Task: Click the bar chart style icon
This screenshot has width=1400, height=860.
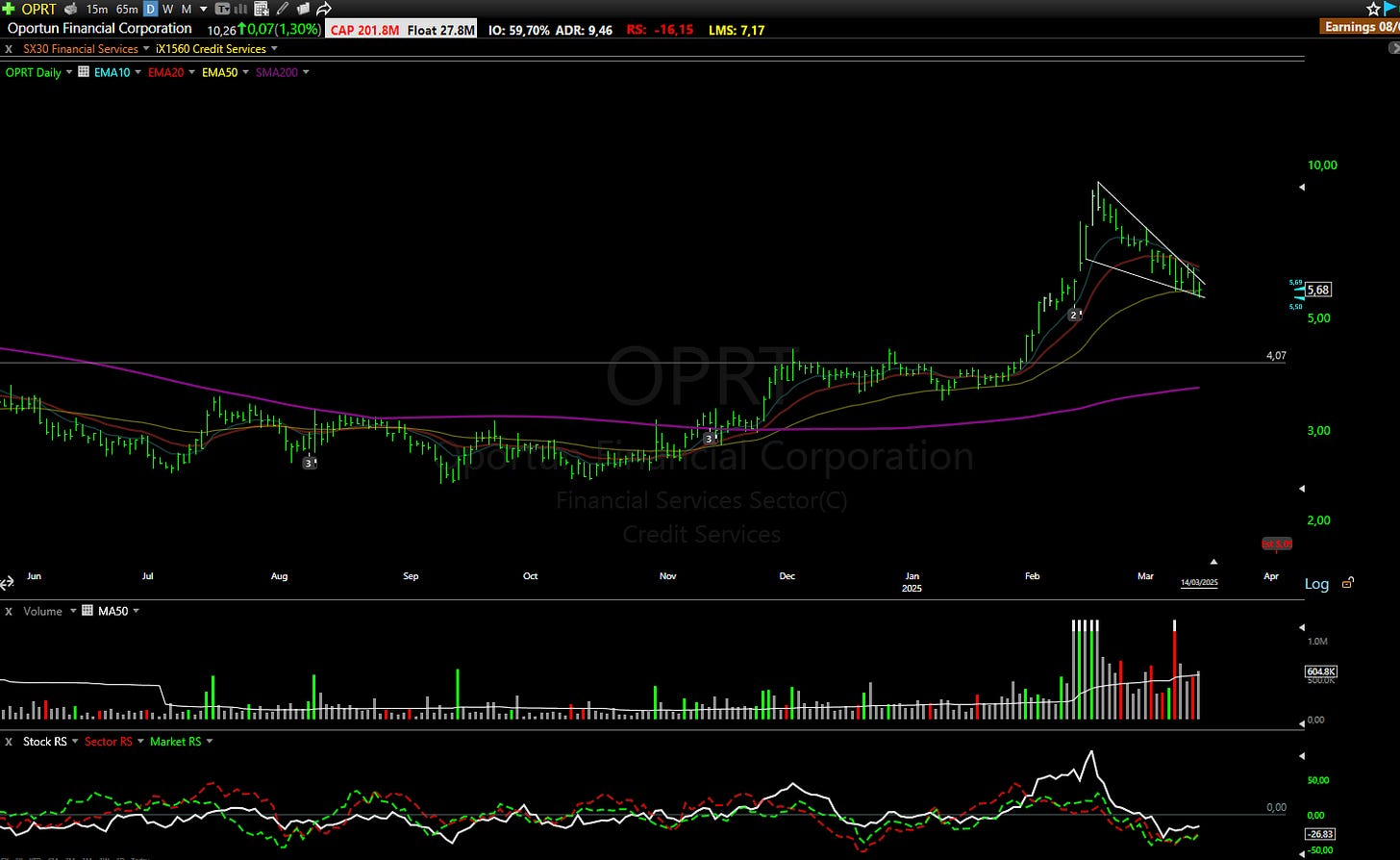Action: (241, 9)
